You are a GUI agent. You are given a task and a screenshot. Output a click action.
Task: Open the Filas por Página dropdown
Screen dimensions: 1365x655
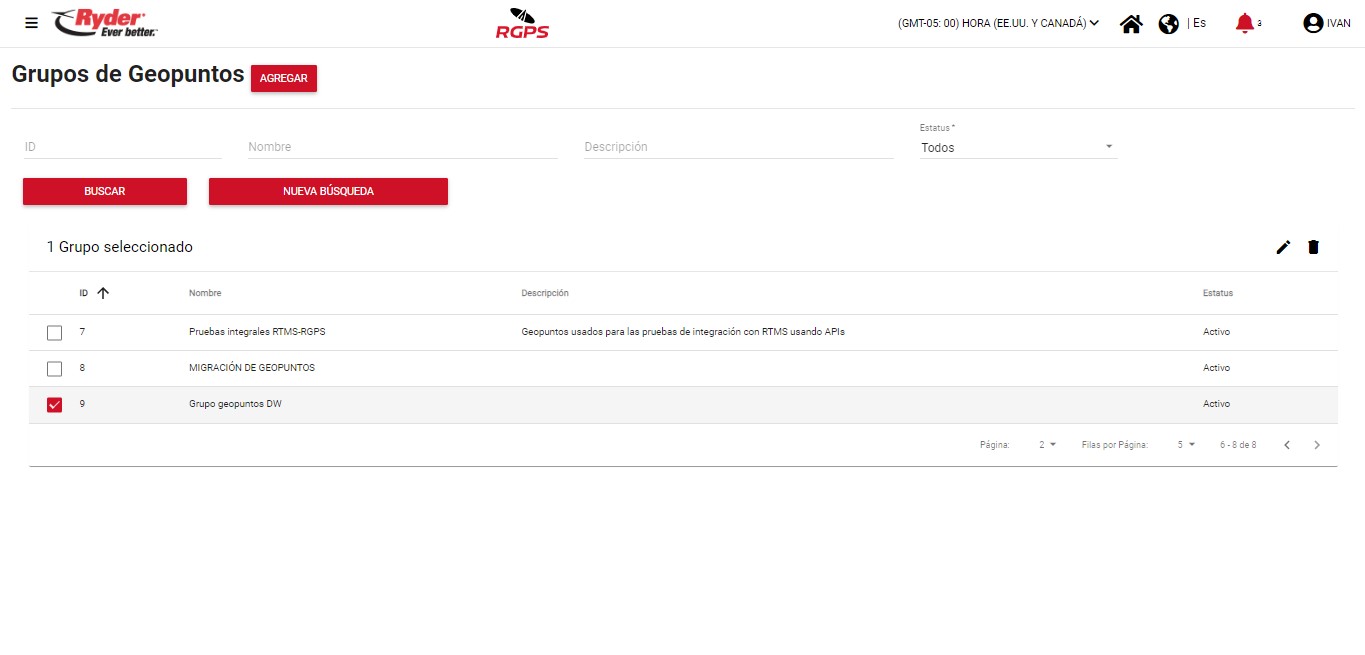click(1186, 445)
